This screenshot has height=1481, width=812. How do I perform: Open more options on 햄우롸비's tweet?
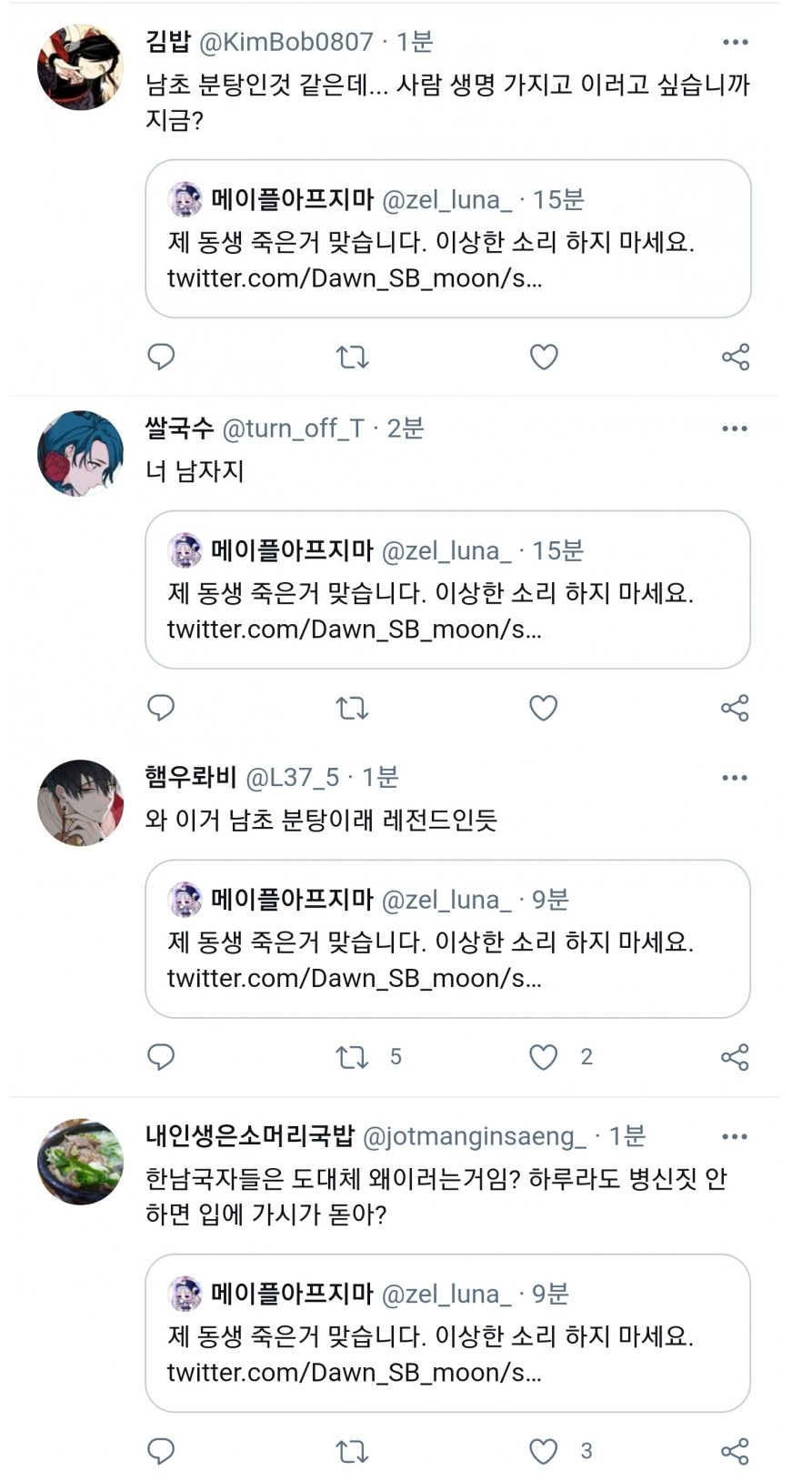pyautogui.click(x=735, y=778)
